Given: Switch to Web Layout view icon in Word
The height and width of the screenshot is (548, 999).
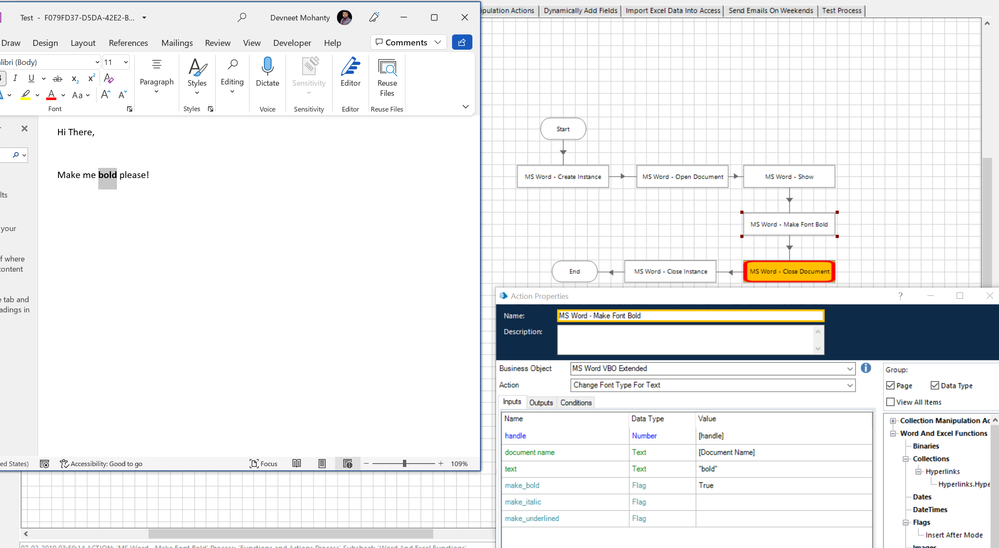Looking at the screenshot, I should [x=347, y=463].
